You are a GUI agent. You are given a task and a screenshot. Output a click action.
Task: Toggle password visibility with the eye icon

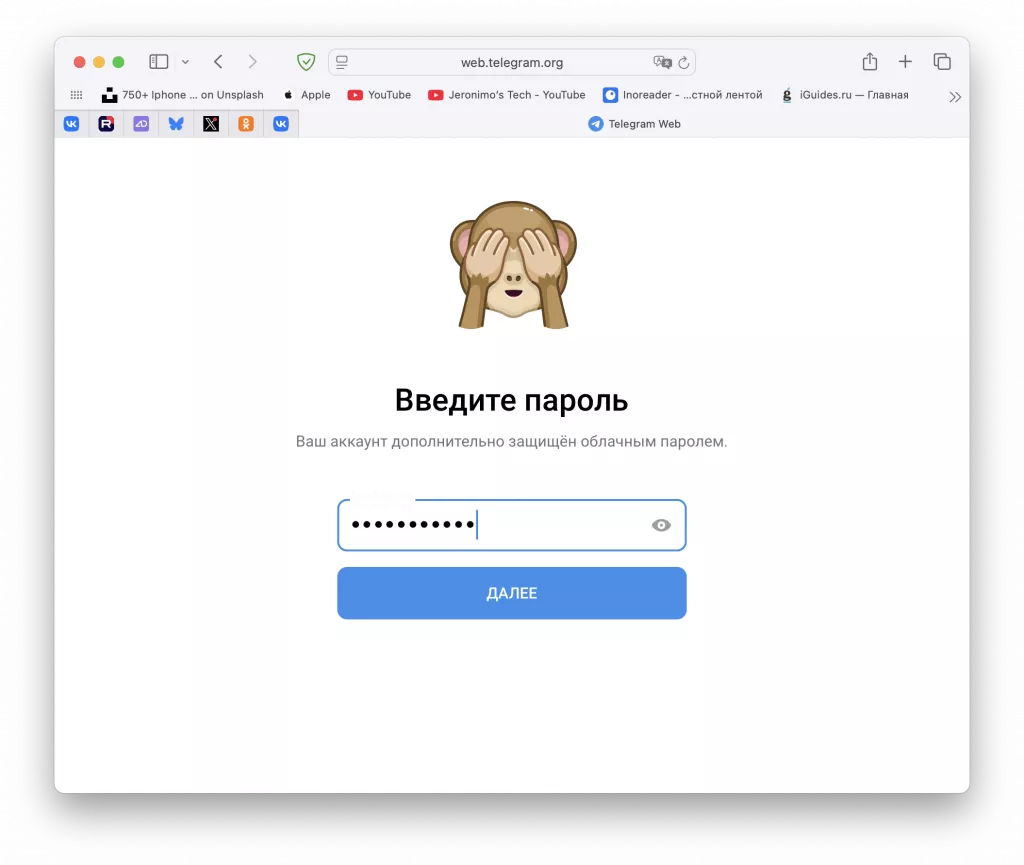point(660,524)
